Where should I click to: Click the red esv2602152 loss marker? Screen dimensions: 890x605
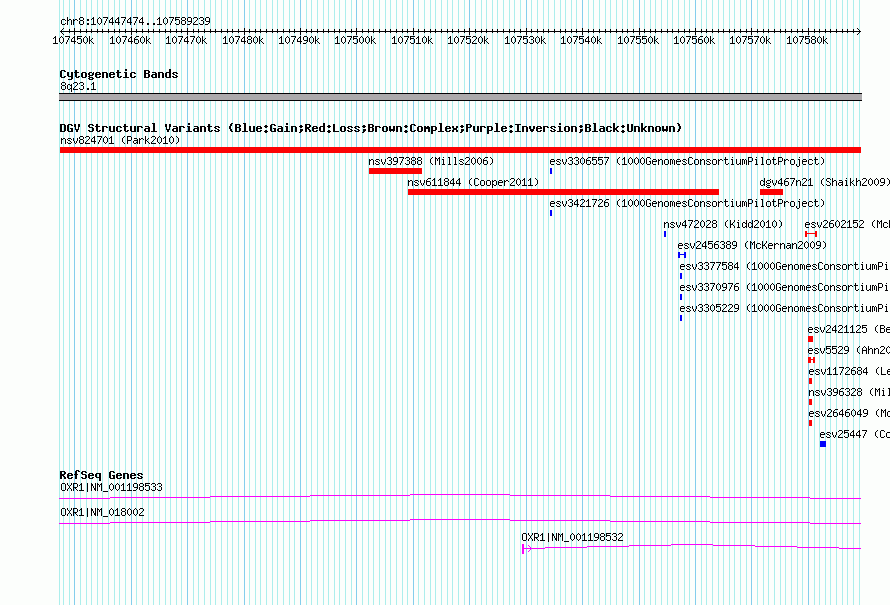coord(811,234)
